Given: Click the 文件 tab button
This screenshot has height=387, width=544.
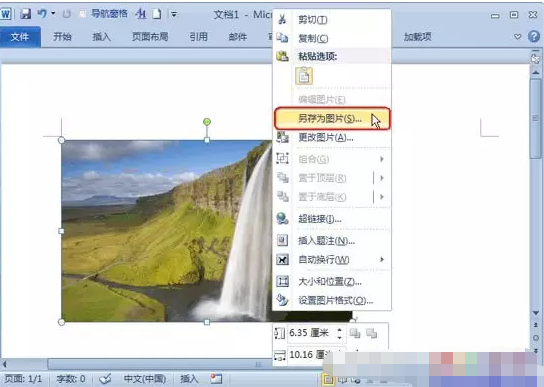Looking at the screenshot, I should pos(20,37).
